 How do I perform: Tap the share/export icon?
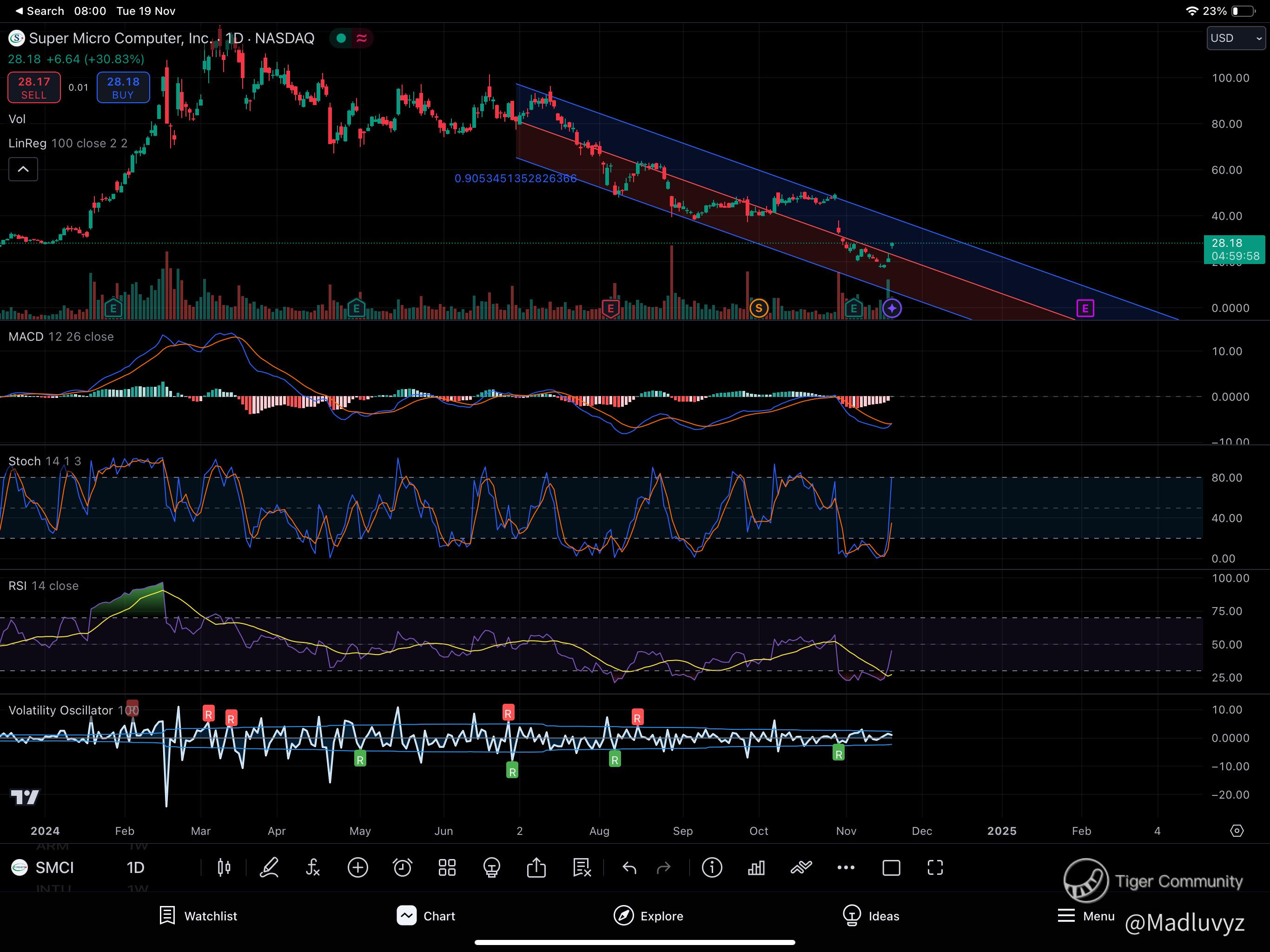pyautogui.click(x=536, y=867)
